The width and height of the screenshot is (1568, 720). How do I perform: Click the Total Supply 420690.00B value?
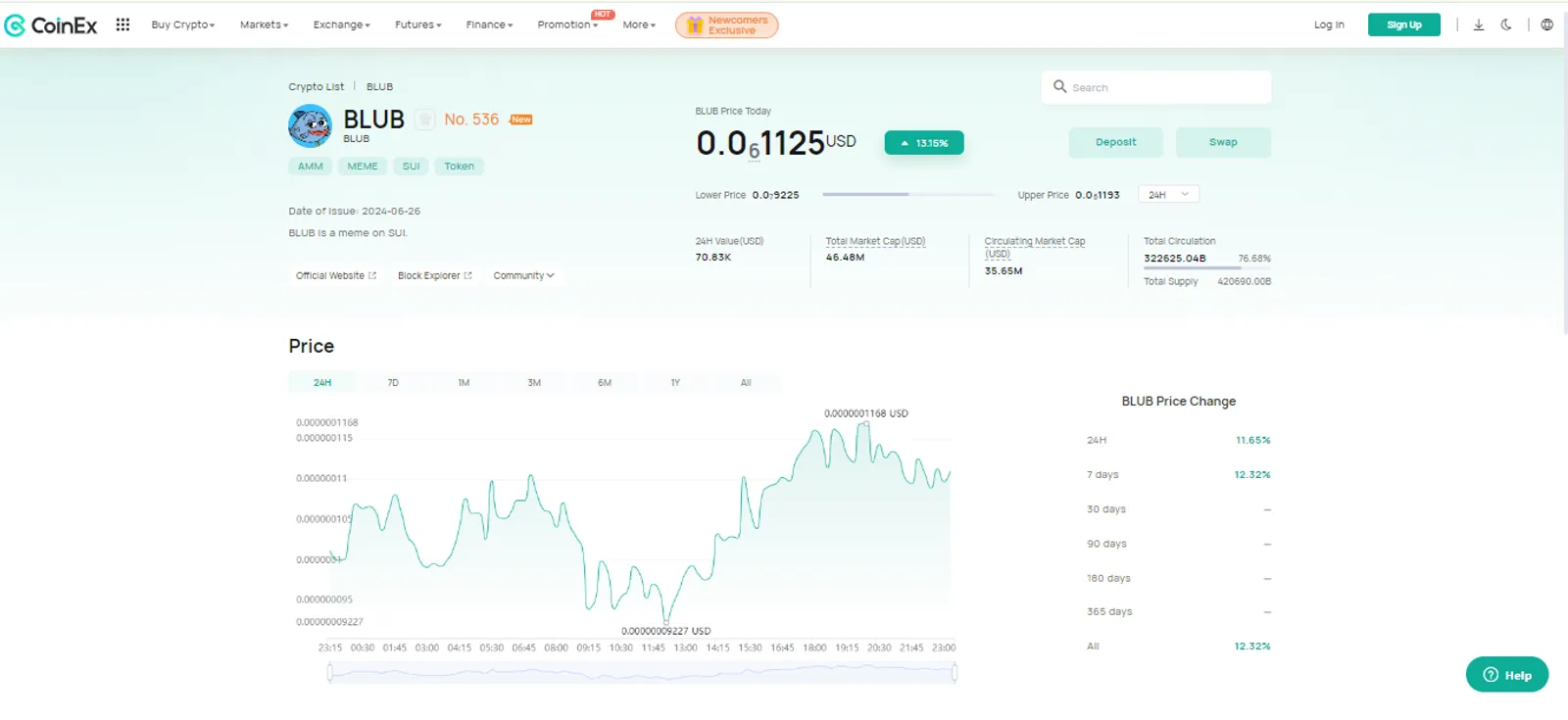click(1244, 281)
